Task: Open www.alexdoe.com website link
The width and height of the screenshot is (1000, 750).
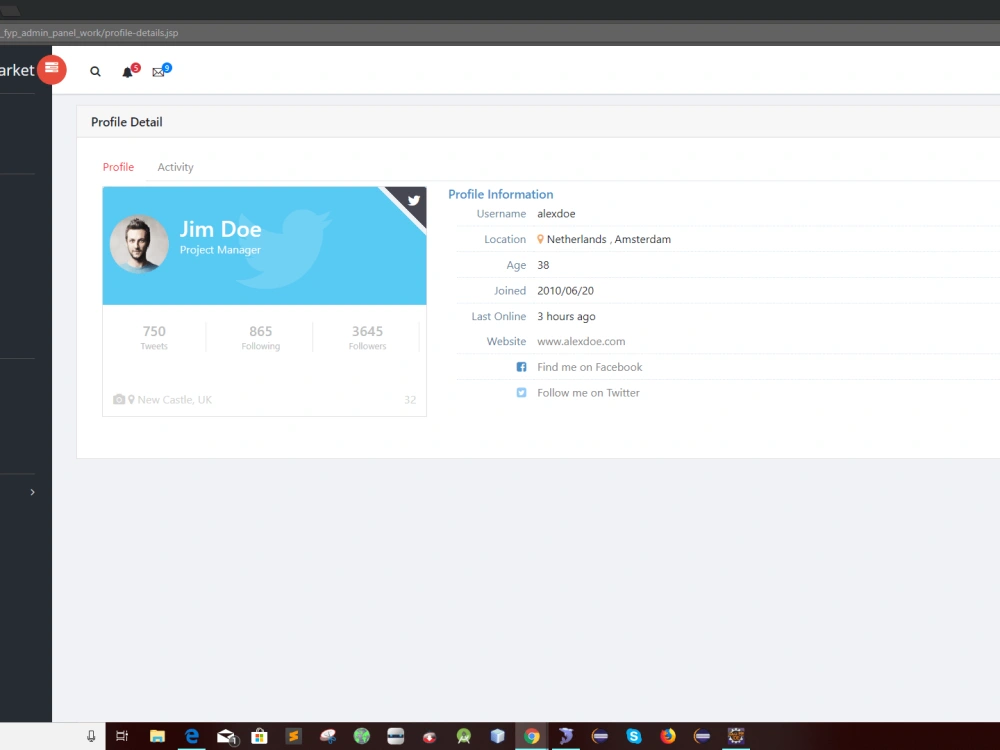Action: coord(581,341)
